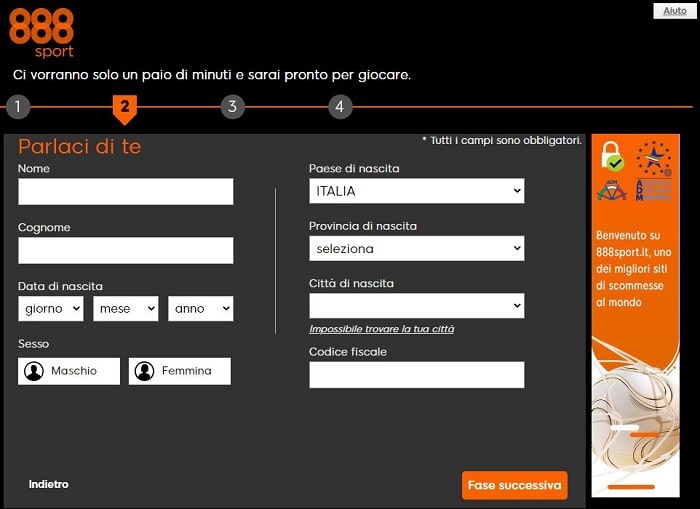Open the giorno day dropdown
Image resolution: width=700 pixels, height=509 pixels.
pyautogui.click(x=51, y=309)
